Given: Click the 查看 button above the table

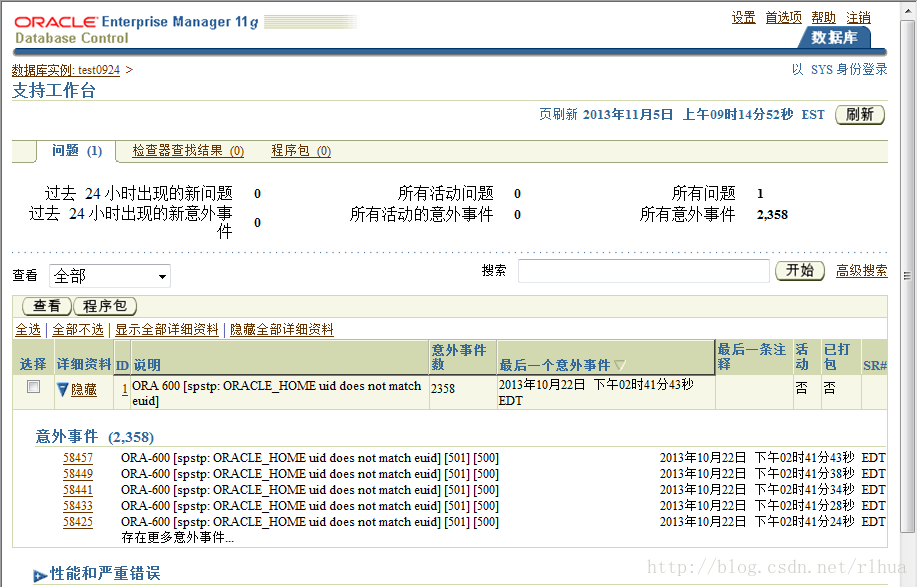Looking at the screenshot, I should (x=47, y=306).
